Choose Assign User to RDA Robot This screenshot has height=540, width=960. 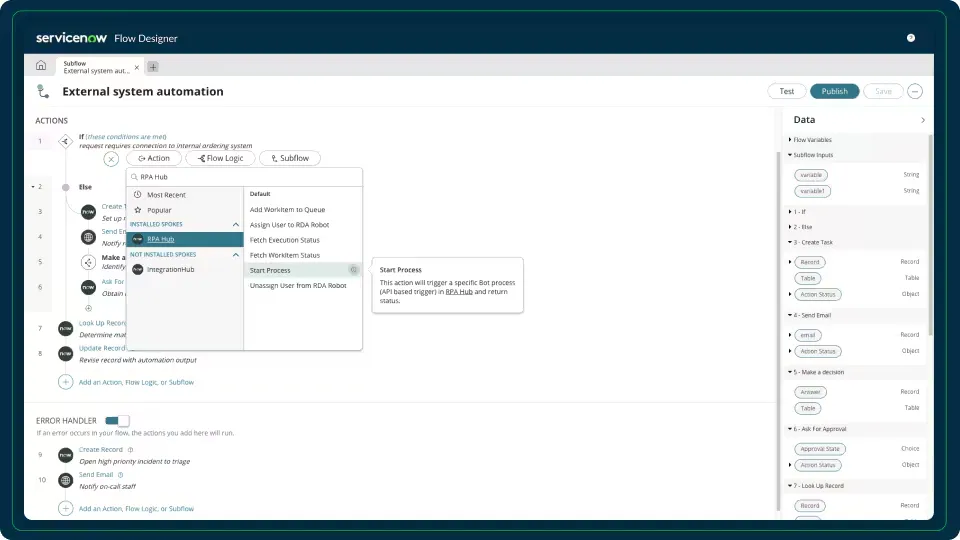289,225
